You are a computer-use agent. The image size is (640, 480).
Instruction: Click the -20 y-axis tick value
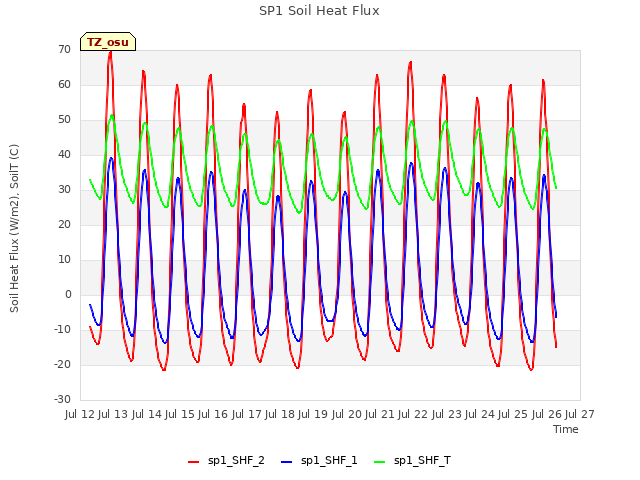click(x=62, y=364)
